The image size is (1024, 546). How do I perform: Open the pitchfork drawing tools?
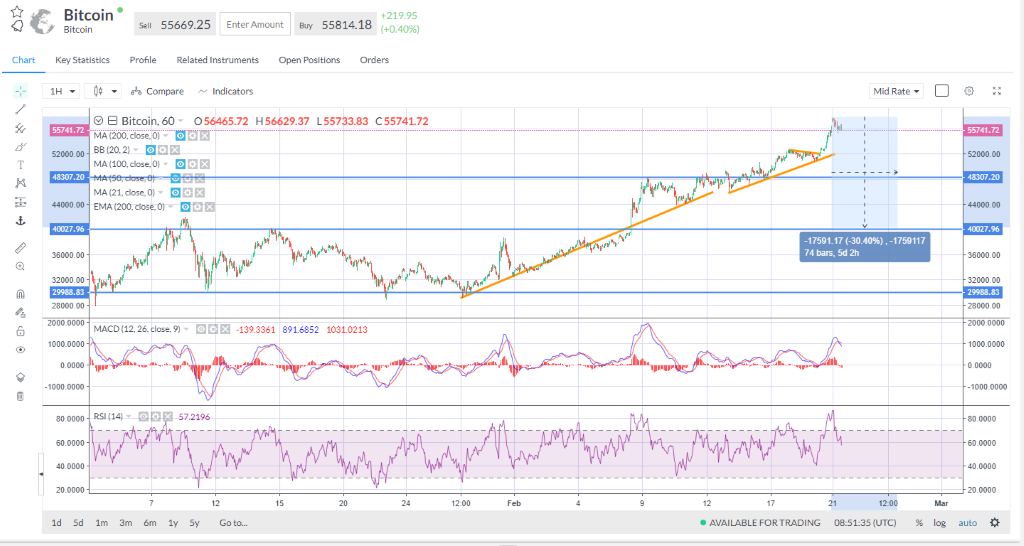20,129
